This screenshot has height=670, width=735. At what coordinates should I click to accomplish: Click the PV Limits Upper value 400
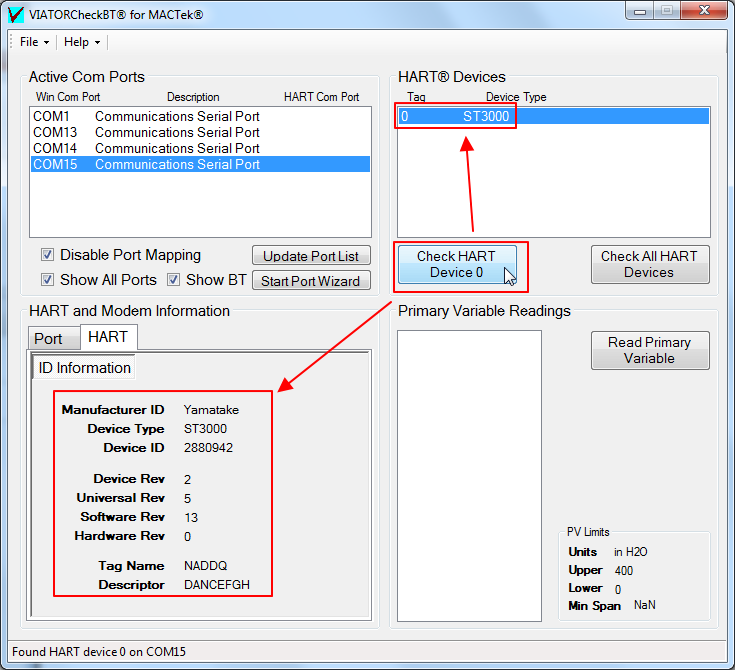click(624, 571)
